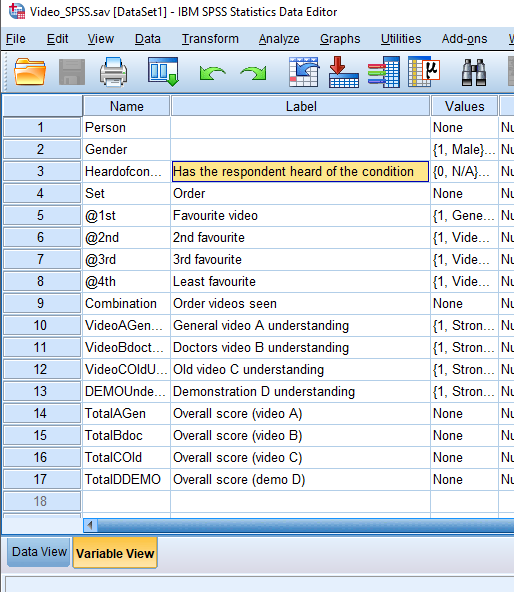Click the highlighted 'Has the respondent heard' label field
Viewport: 514px width, 592px height.
tap(300, 171)
